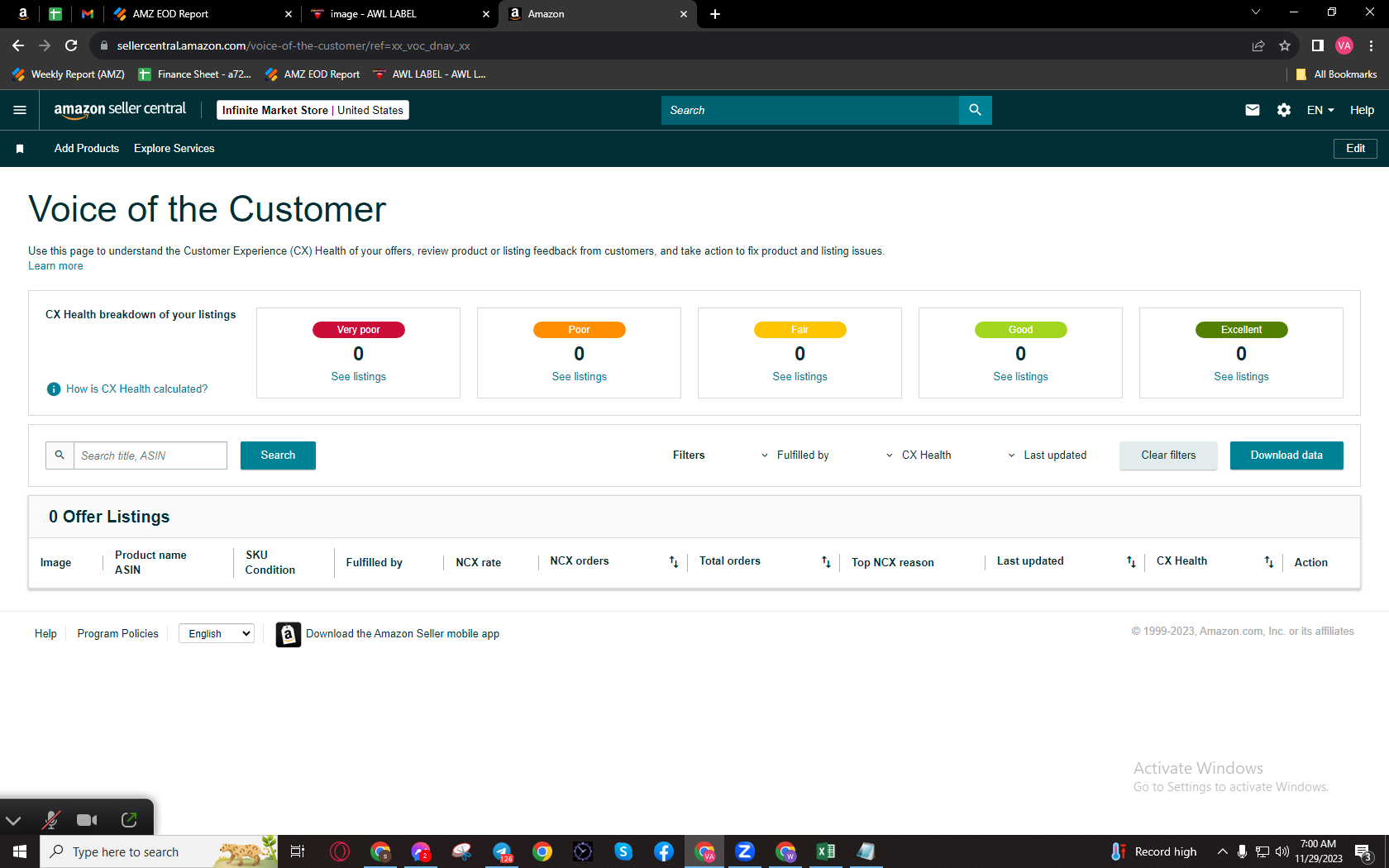Show hidden system tray icons
1389x868 pixels.
pyautogui.click(x=1223, y=851)
